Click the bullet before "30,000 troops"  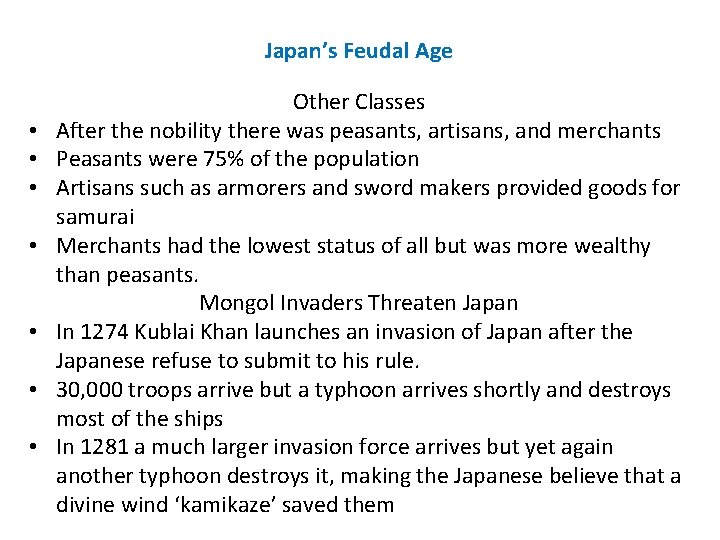[33, 390]
